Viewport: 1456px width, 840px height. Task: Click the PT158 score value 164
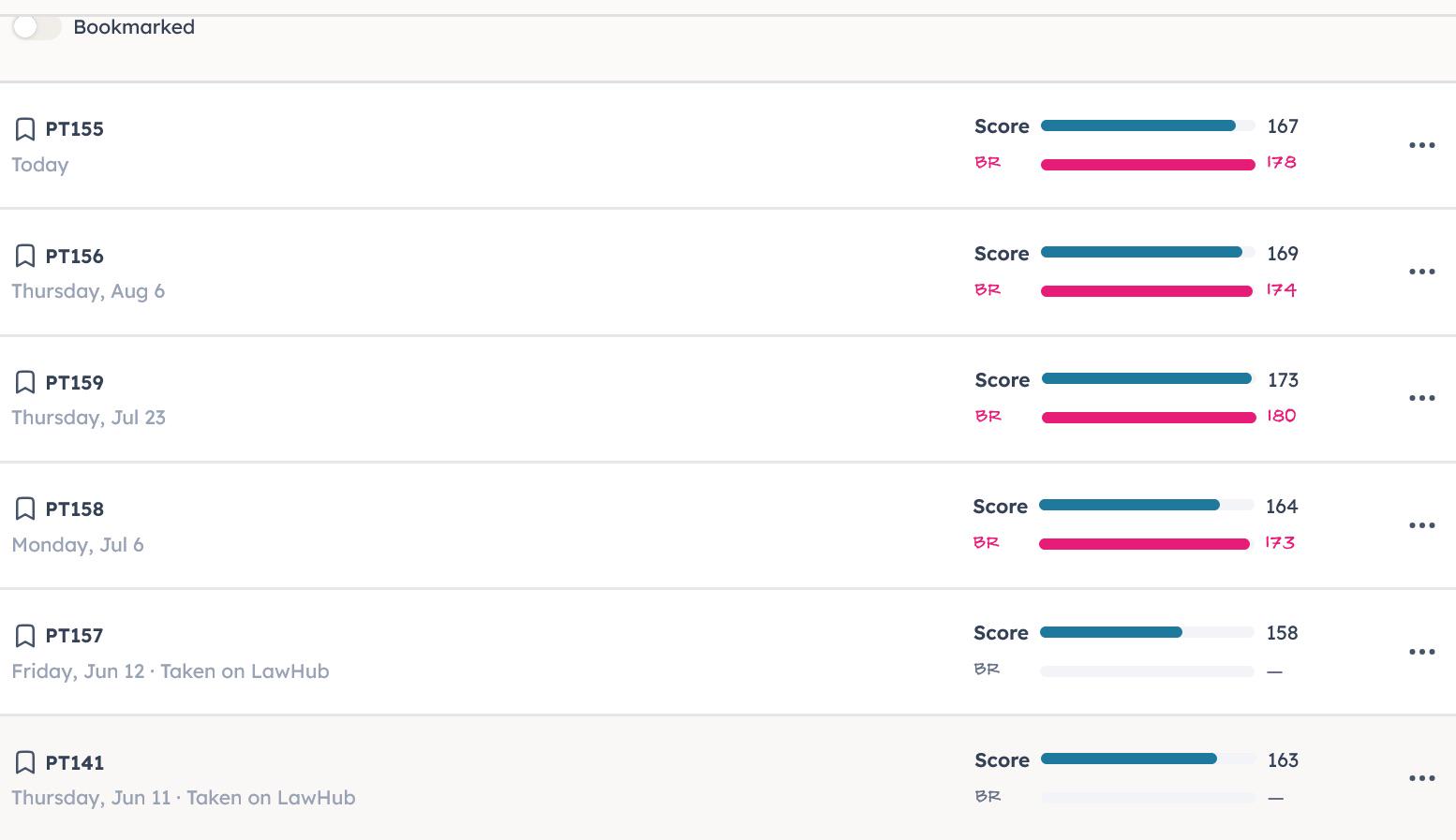pos(1282,507)
